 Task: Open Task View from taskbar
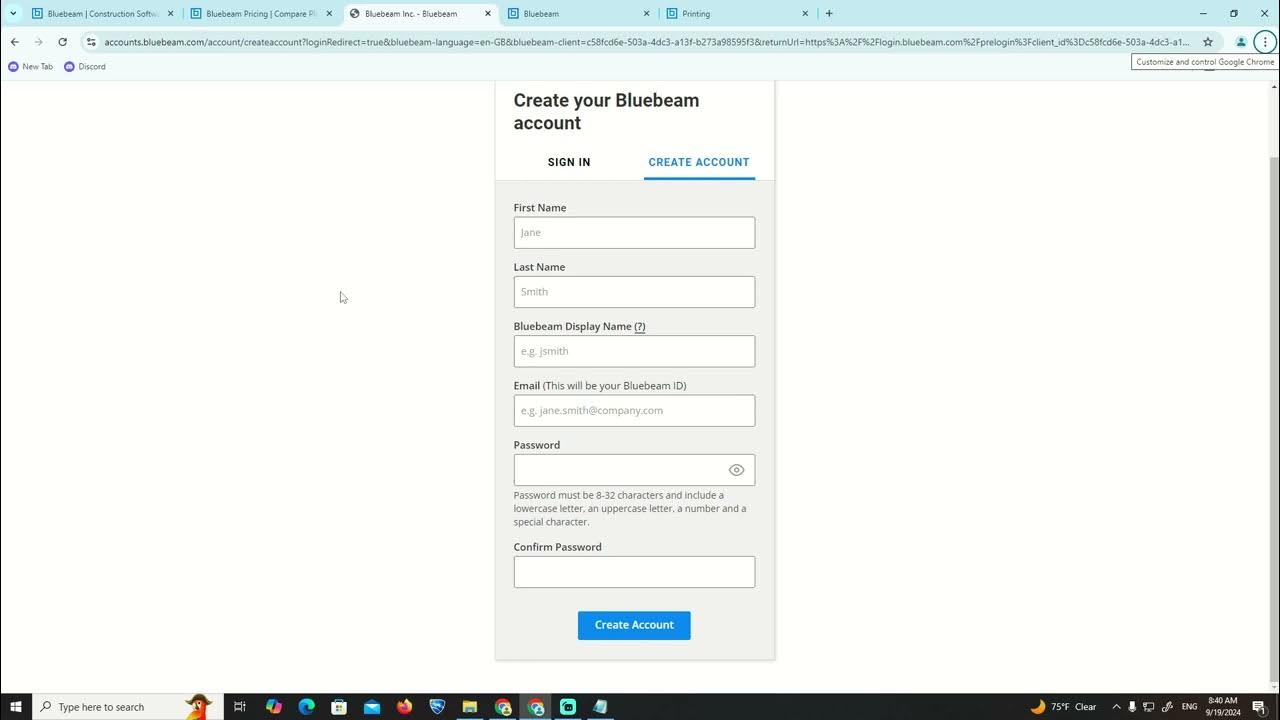(x=240, y=707)
